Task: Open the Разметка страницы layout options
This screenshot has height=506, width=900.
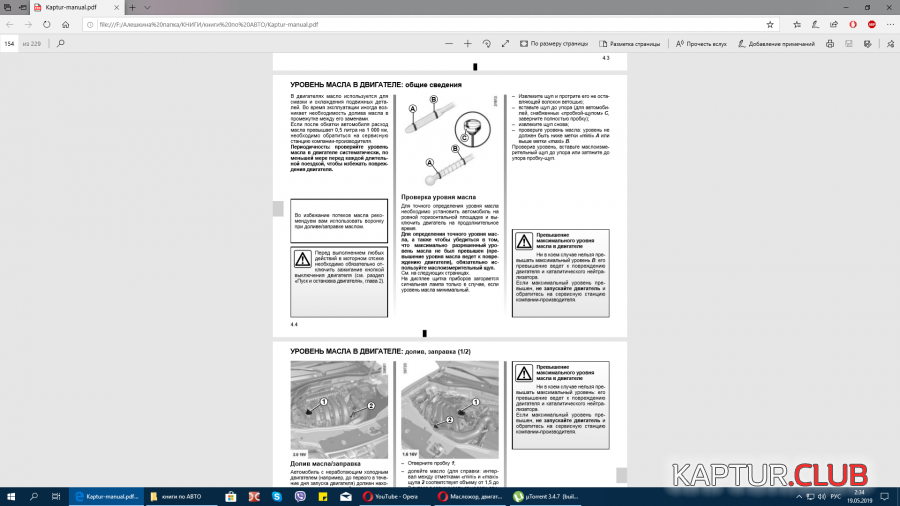Action: click(x=630, y=44)
